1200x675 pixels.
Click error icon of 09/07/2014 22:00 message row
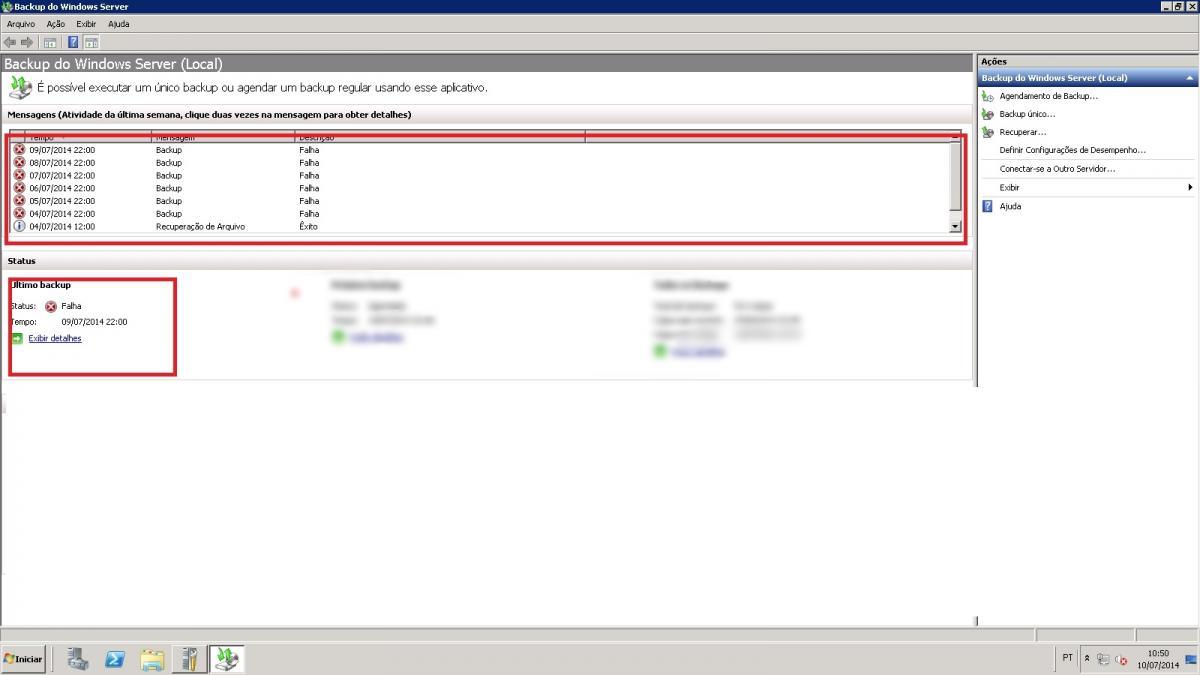[19, 149]
